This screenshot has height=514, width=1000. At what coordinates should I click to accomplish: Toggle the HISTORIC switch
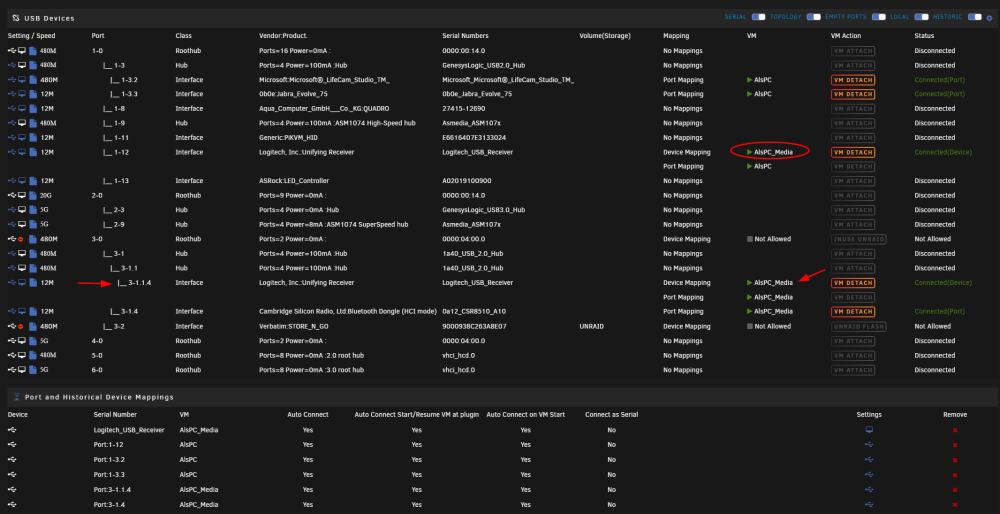tap(974, 17)
